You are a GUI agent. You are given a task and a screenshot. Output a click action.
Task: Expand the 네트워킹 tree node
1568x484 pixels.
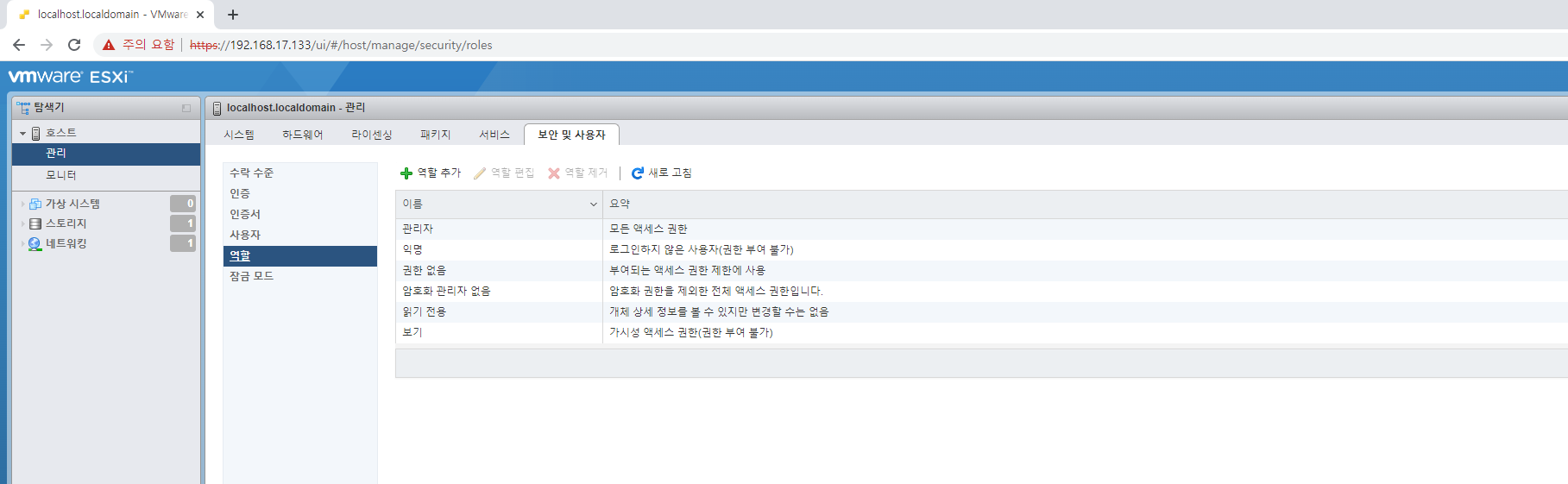(x=22, y=244)
